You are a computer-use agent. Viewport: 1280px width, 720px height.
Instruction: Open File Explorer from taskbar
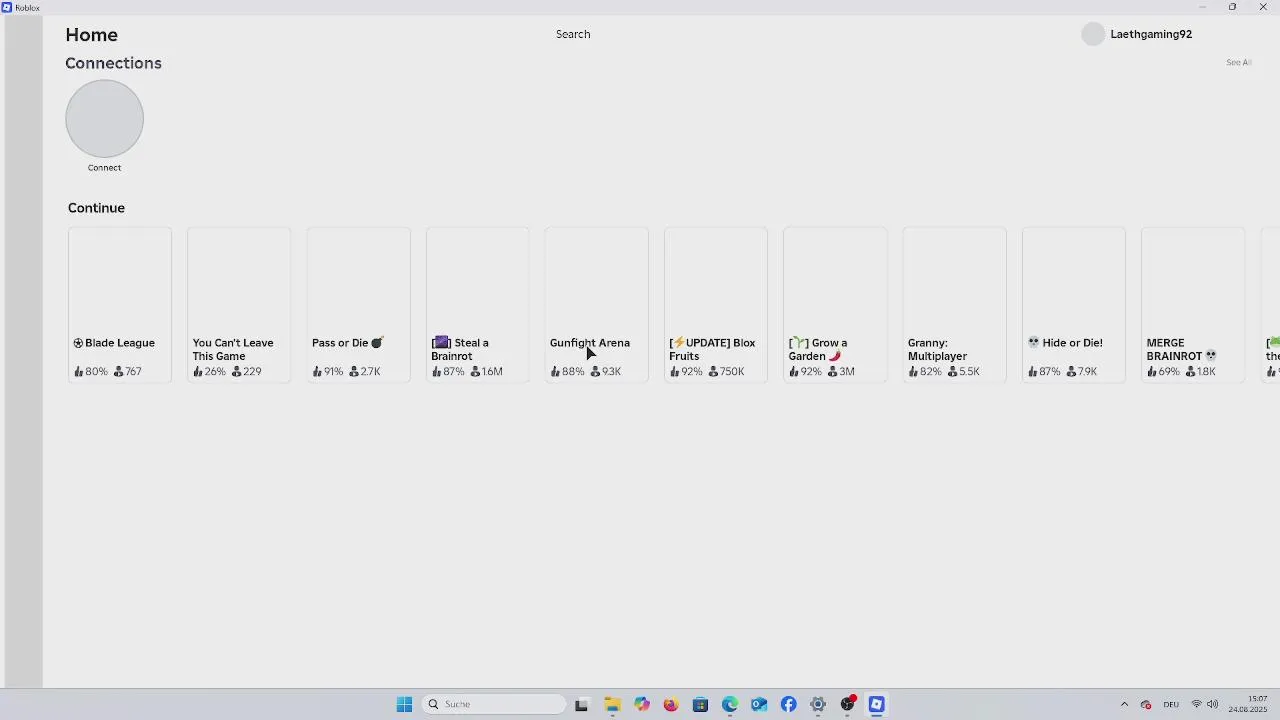coord(612,704)
